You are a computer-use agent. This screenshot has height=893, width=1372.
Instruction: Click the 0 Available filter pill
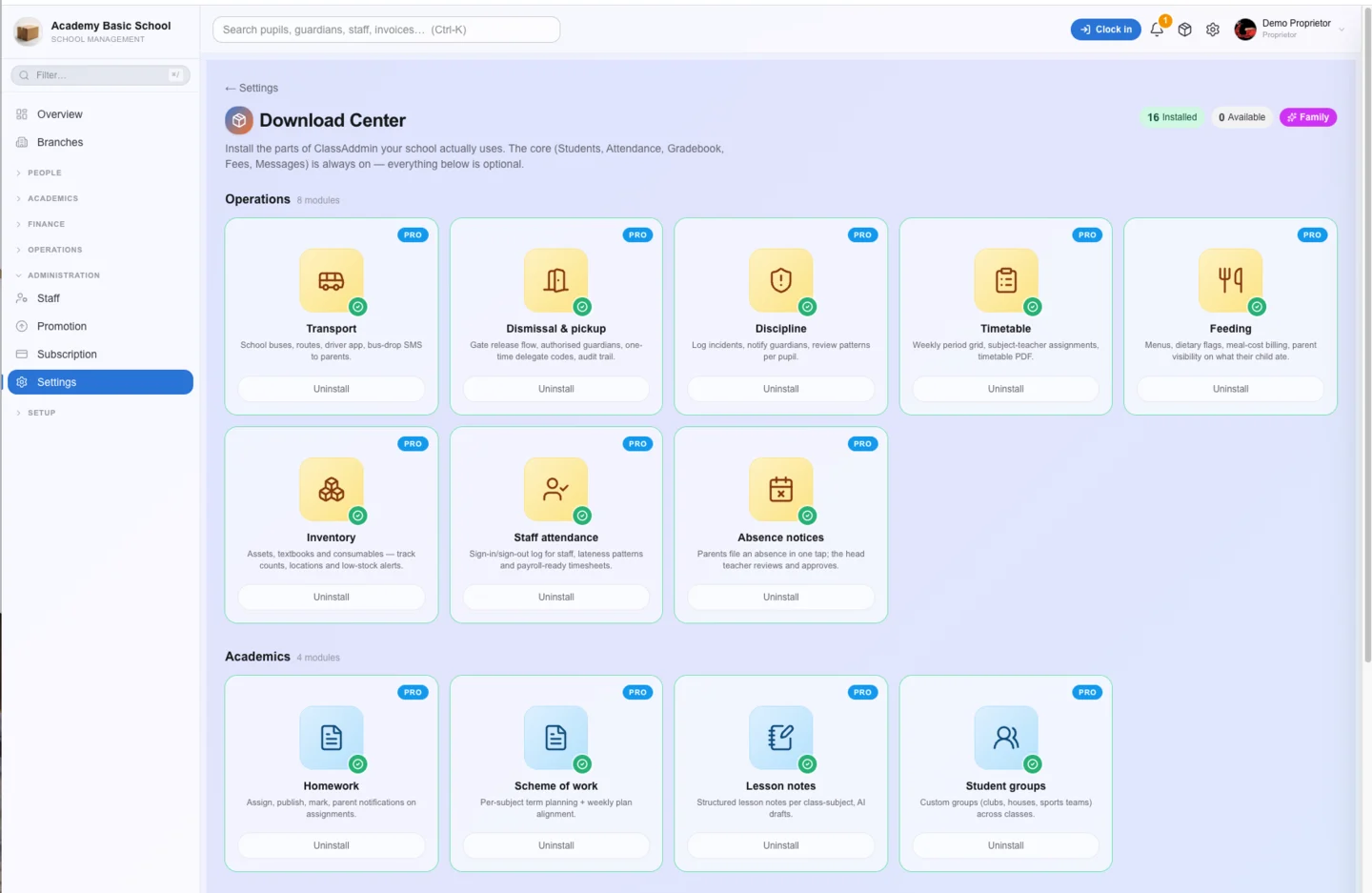pos(1241,117)
